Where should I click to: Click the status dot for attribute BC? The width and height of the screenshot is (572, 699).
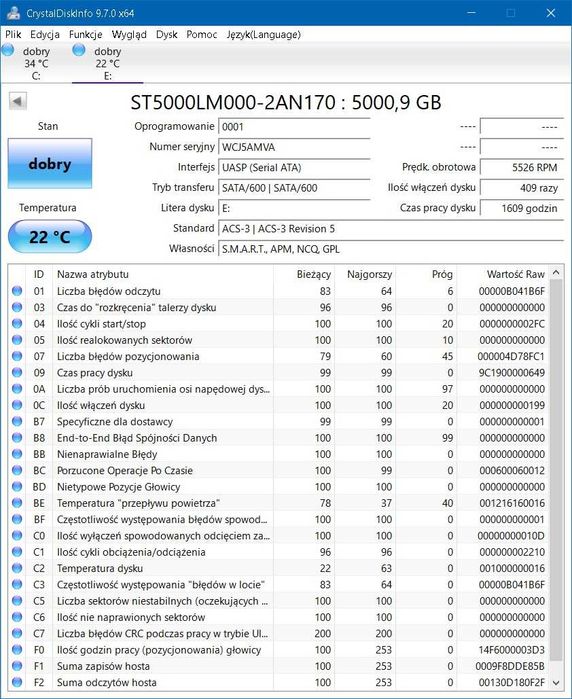coord(17,470)
